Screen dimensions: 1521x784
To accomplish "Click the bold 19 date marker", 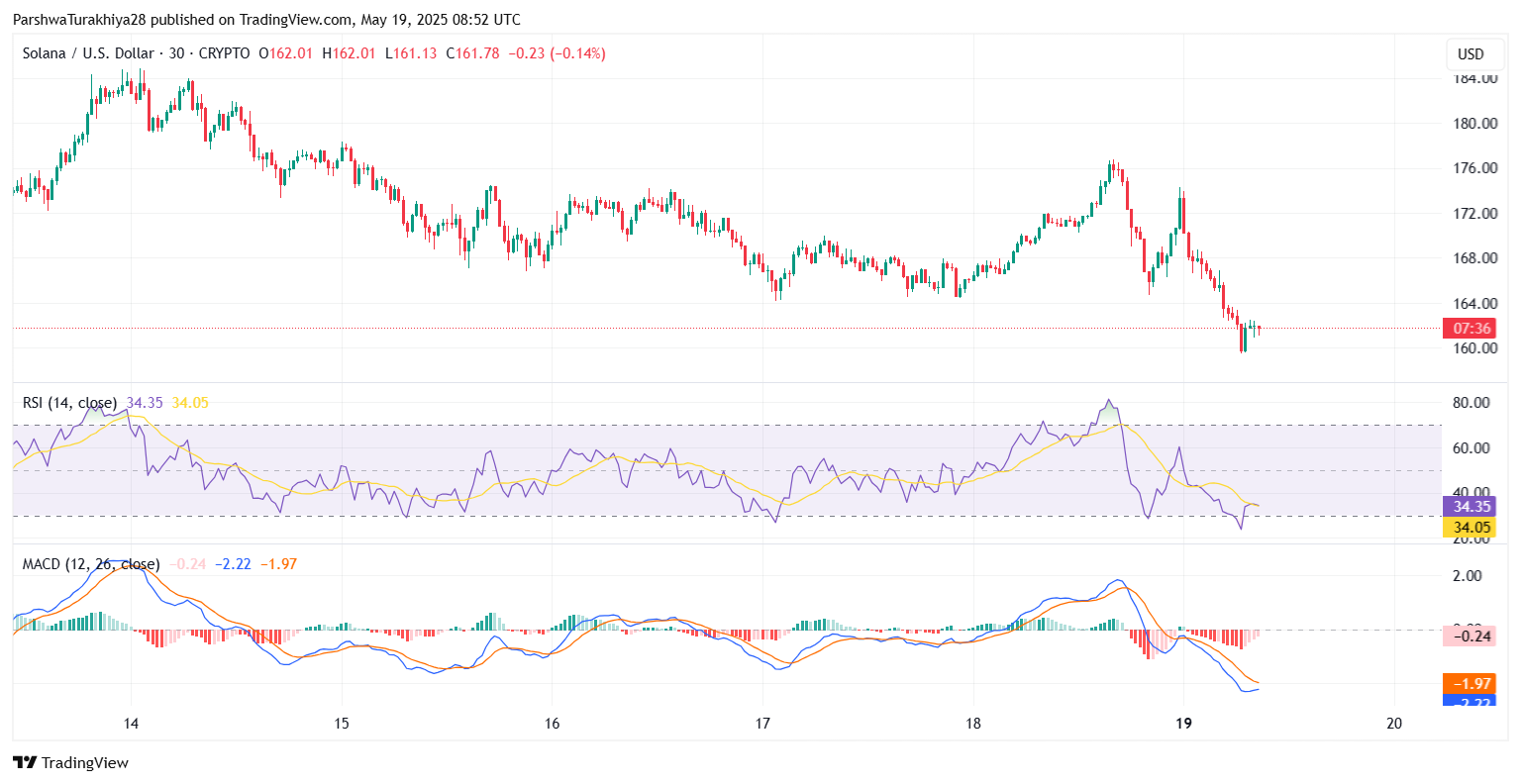I will tap(1183, 723).
